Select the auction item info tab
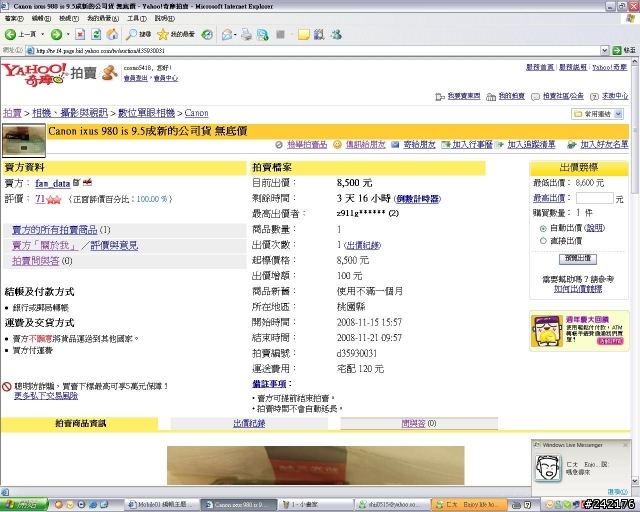The height and width of the screenshot is (512, 640). tap(80, 423)
